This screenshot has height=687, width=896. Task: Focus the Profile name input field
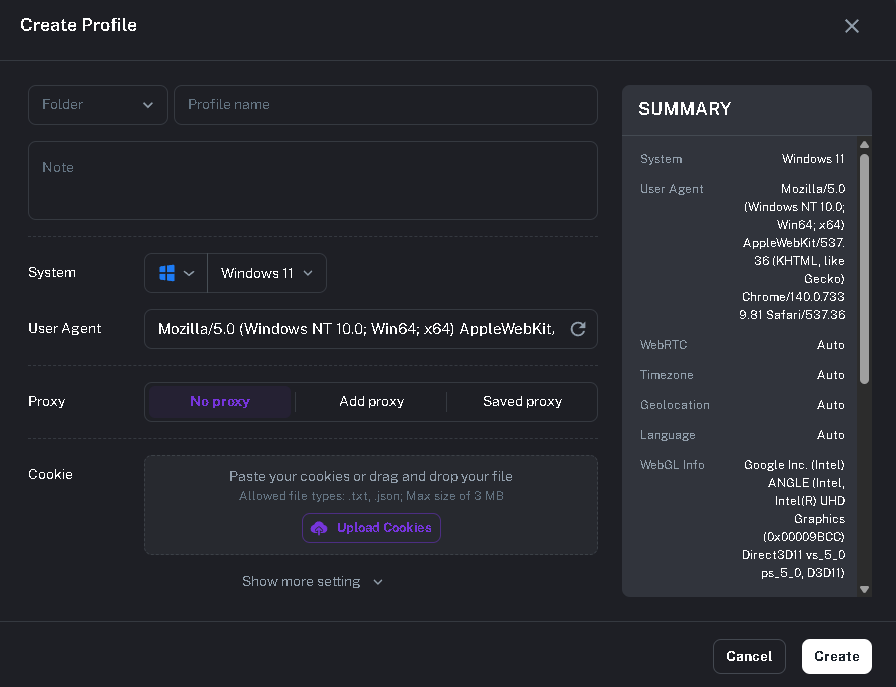point(385,105)
